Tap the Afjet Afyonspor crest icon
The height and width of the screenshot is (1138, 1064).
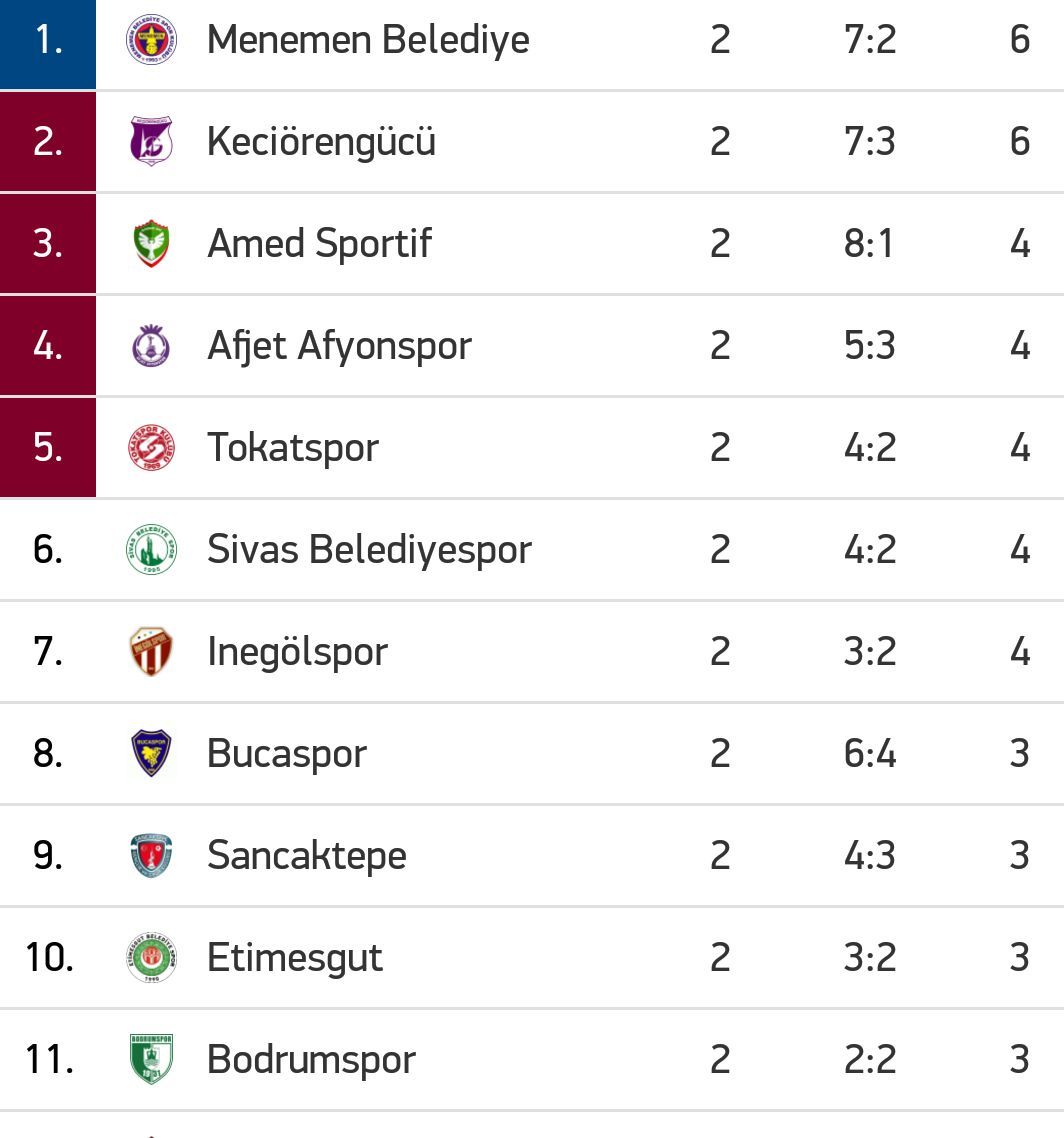click(x=151, y=345)
